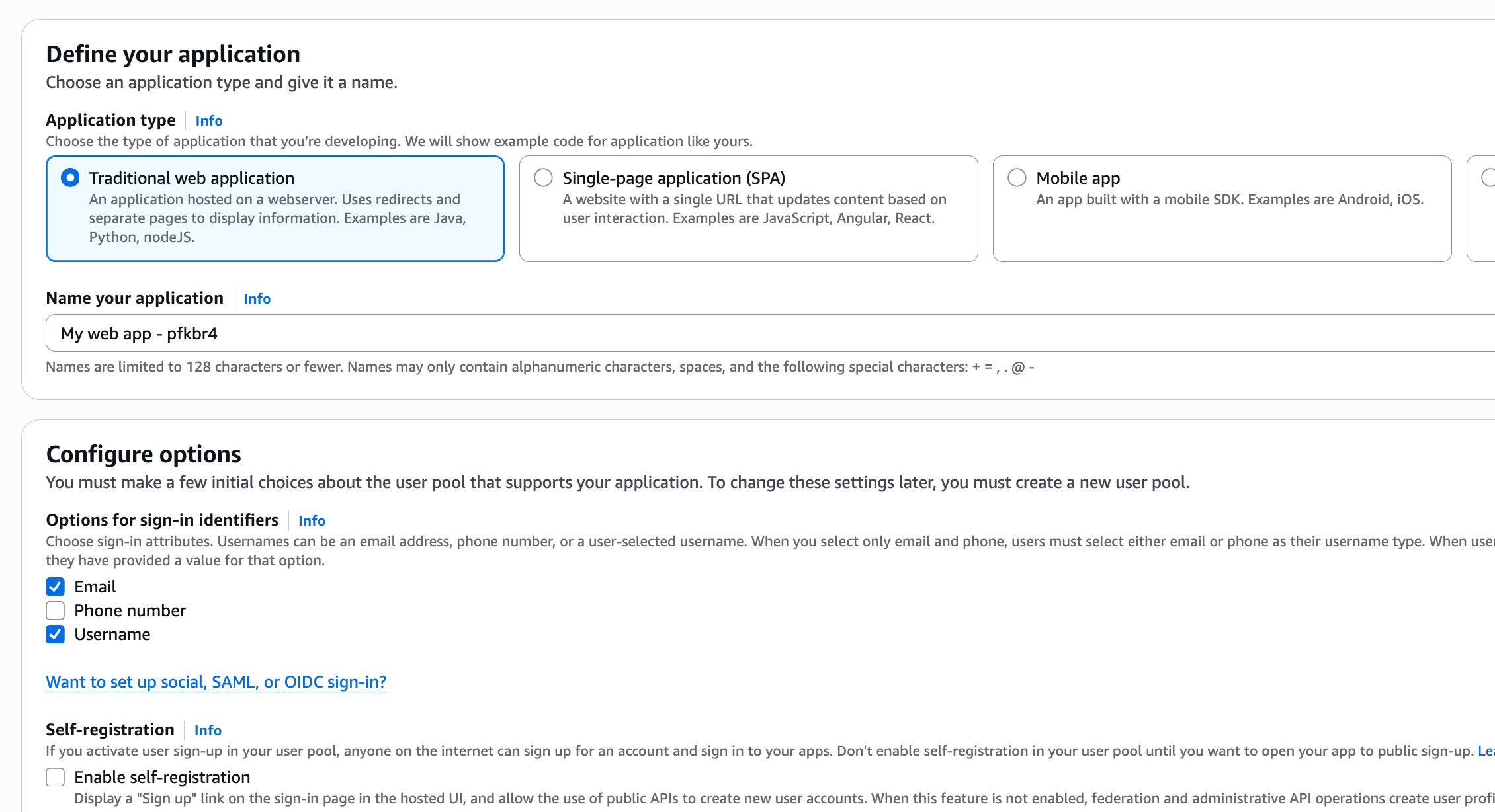Image resolution: width=1495 pixels, height=812 pixels.
Task: Click the application name text field
Action: click(767, 333)
